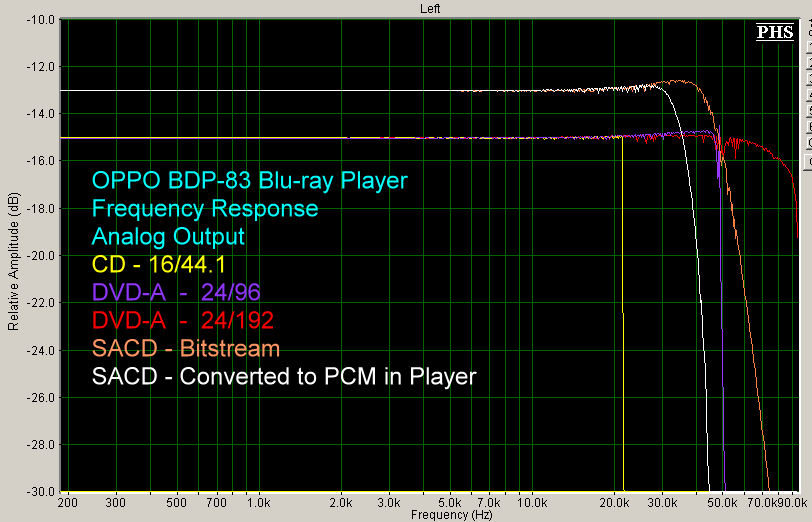Click the cyan "Frequency Response" caption
The width and height of the screenshot is (812, 522).
tap(205, 209)
